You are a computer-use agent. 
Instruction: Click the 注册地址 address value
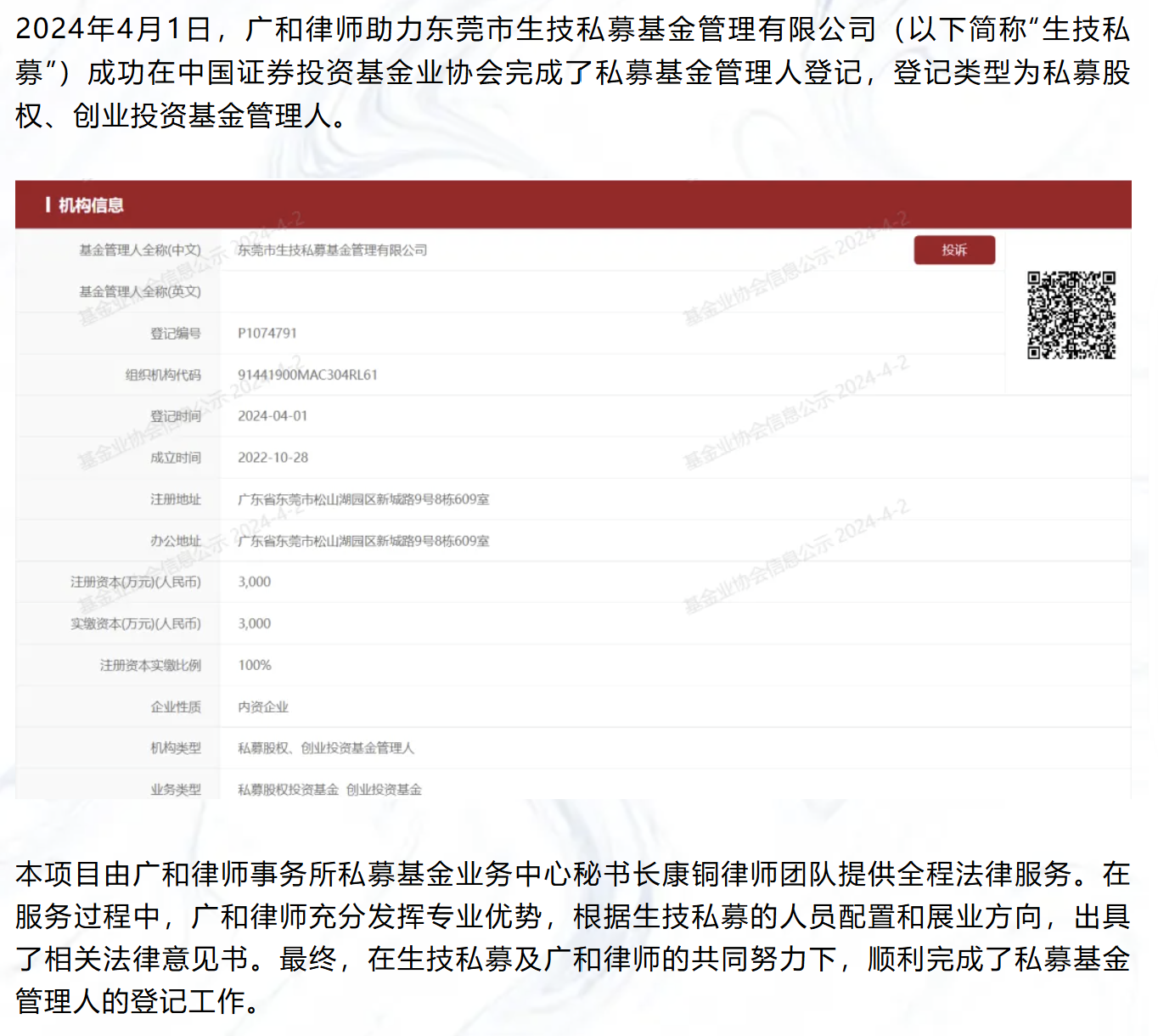363,499
